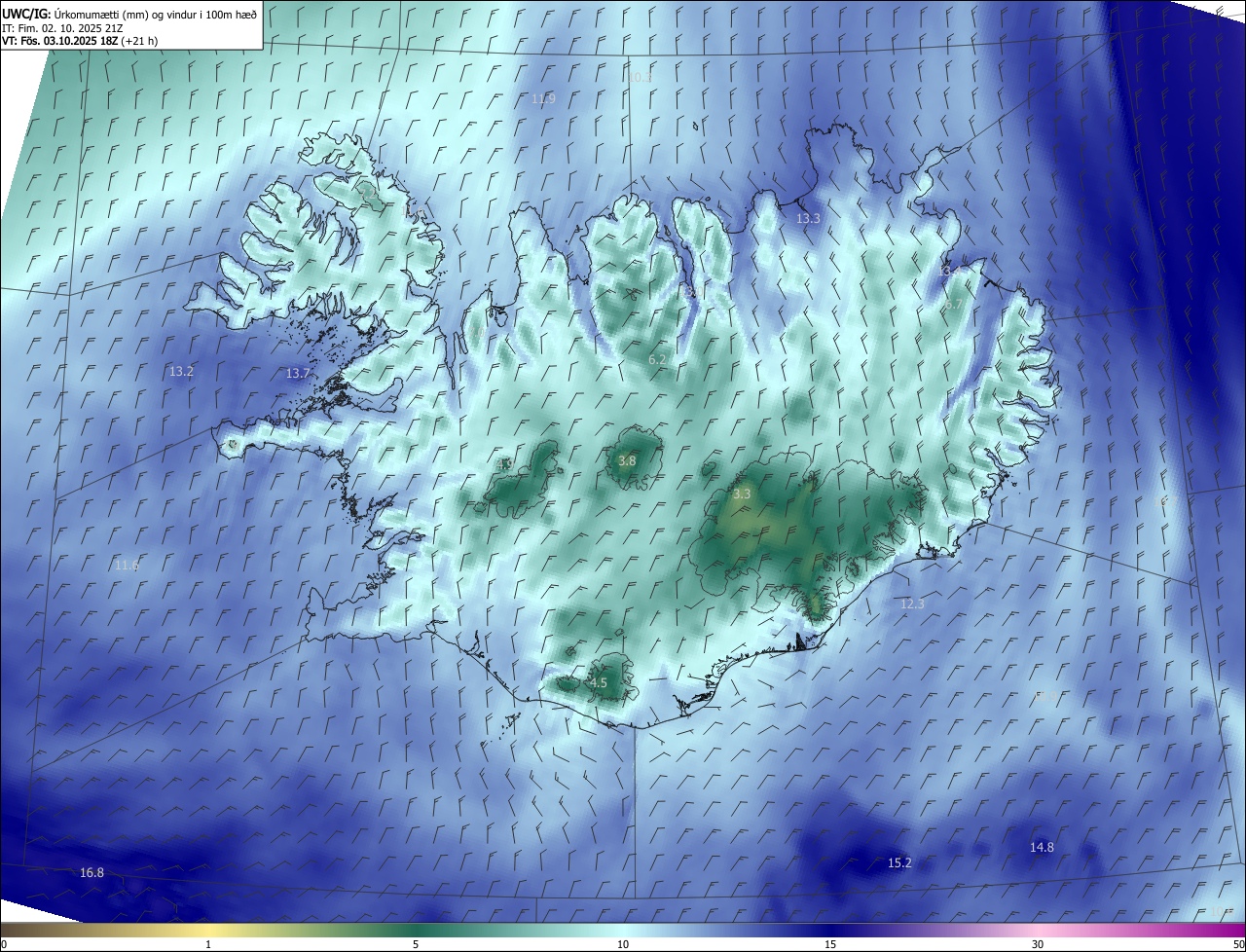This screenshot has width=1246, height=952.
Task: Click the 12.3 value off the southeast coast
Action: coord(912,604)
